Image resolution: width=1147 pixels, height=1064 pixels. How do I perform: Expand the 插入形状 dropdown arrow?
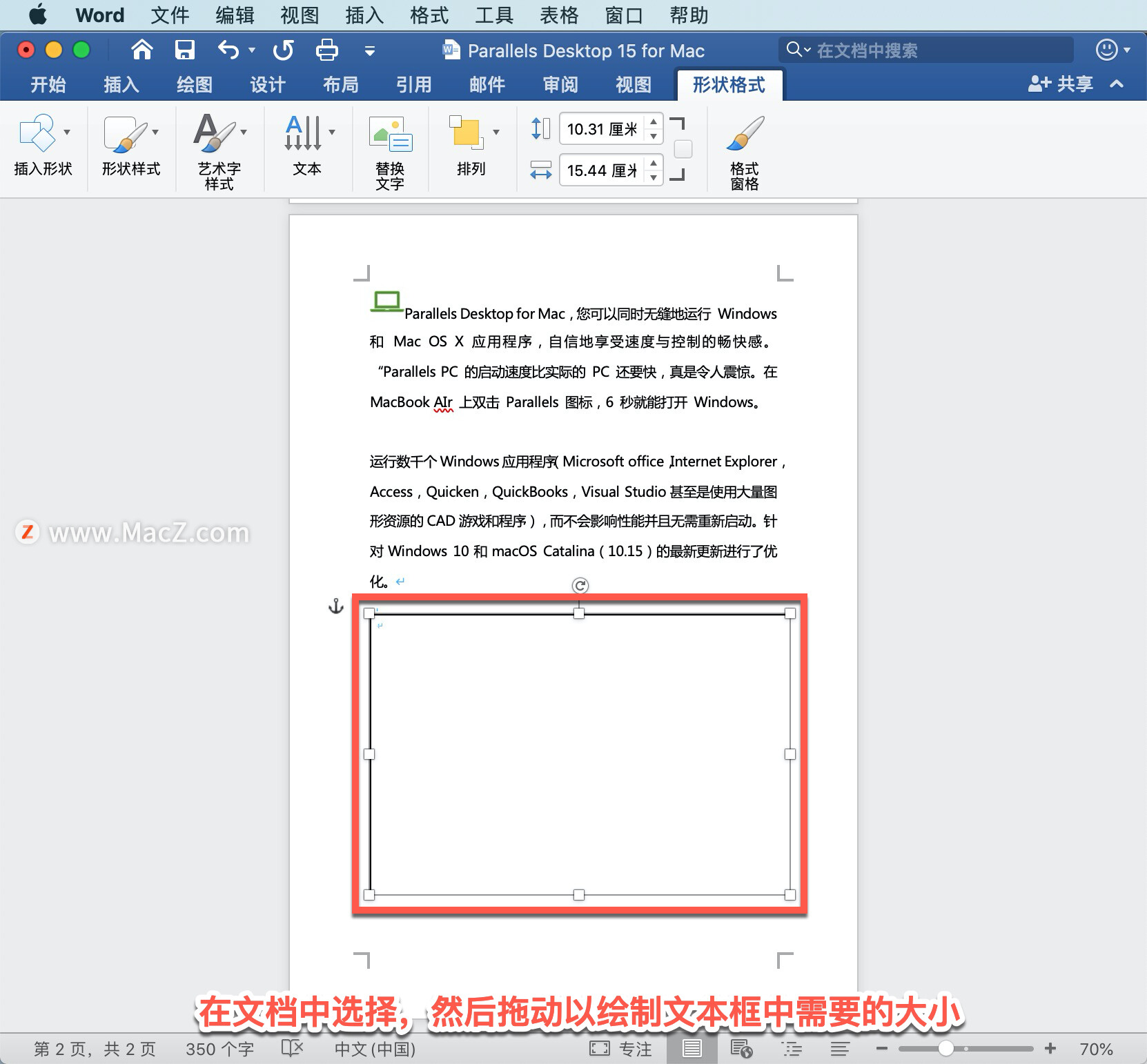pos(67,132)
